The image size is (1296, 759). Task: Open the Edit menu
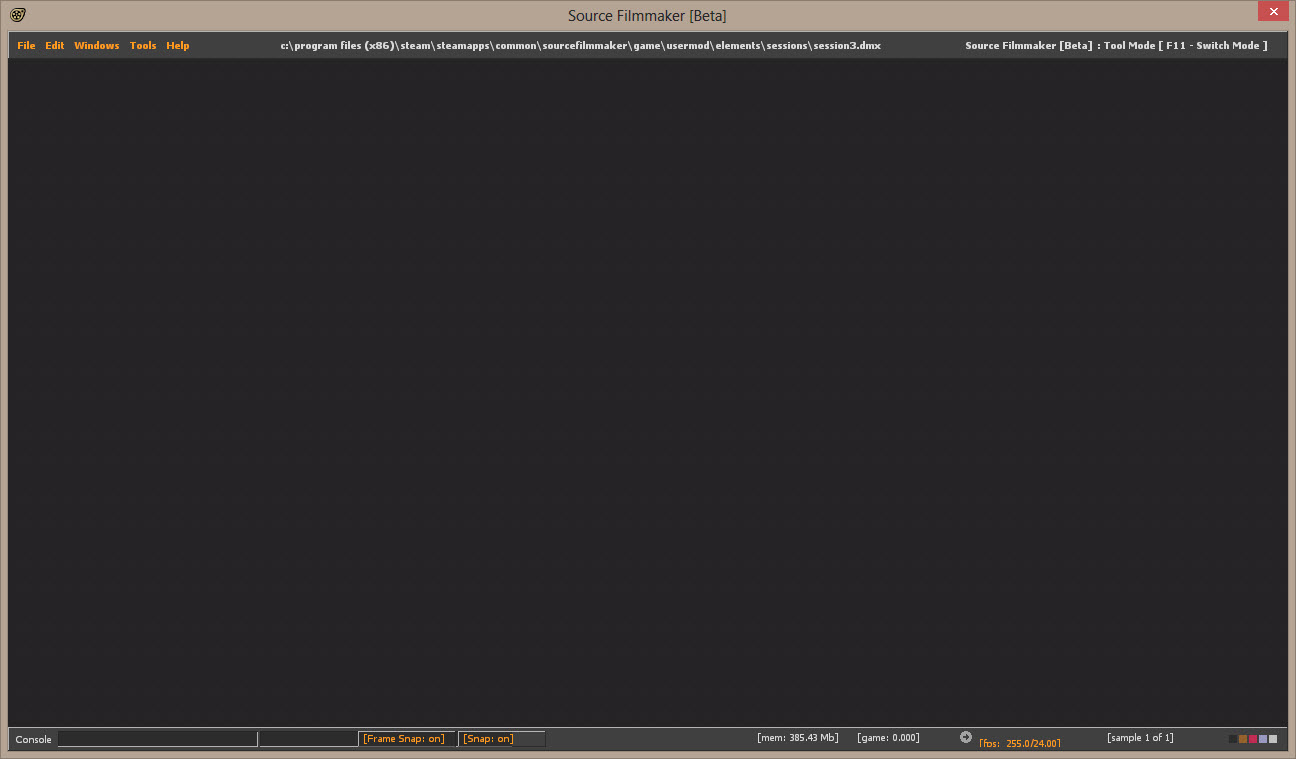pyautogui.click(x=55, y=46)
